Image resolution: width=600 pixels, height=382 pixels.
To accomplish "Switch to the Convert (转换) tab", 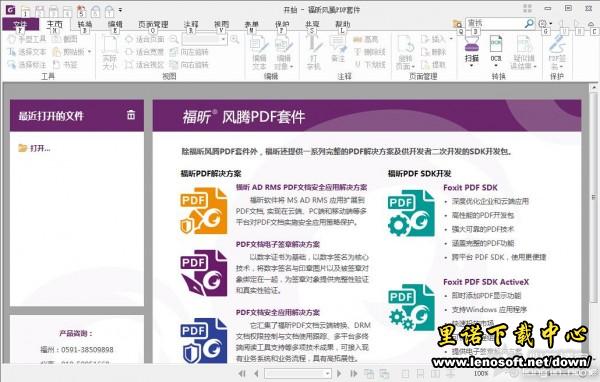I will [85, 24].
